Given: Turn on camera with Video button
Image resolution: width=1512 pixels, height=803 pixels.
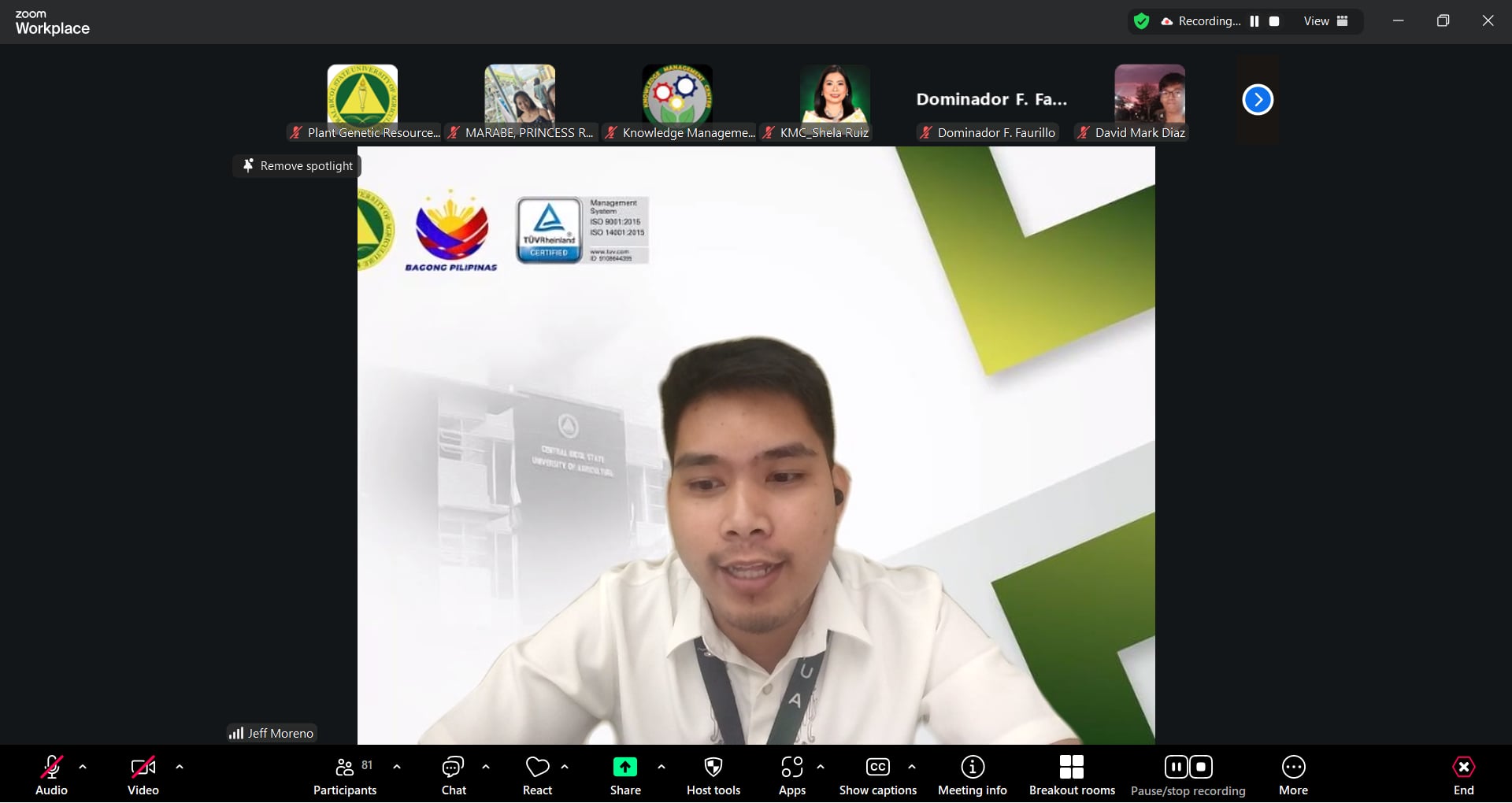Looking at the screenshot, I should pyautogui.click(x=143, y=775).
